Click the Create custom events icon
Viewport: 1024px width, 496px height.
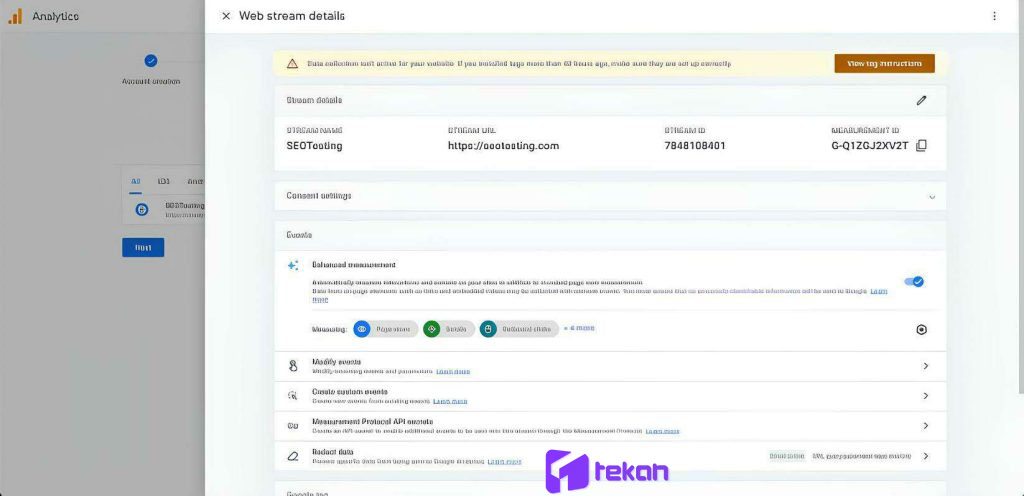pos(293,395)
